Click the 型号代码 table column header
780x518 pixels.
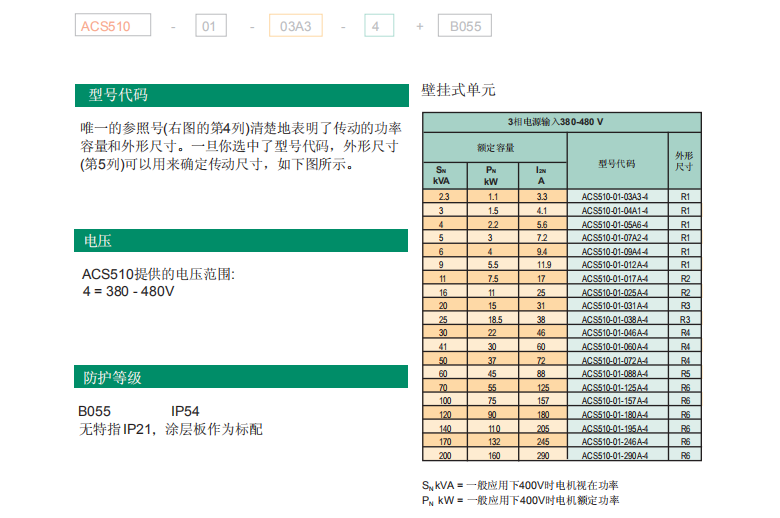617,163
